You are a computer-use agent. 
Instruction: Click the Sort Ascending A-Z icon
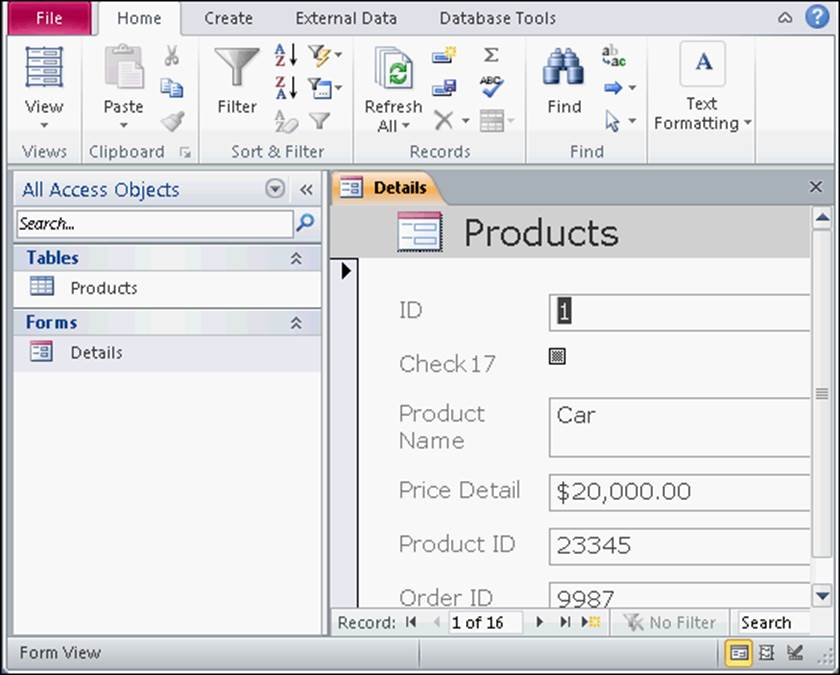285,55
